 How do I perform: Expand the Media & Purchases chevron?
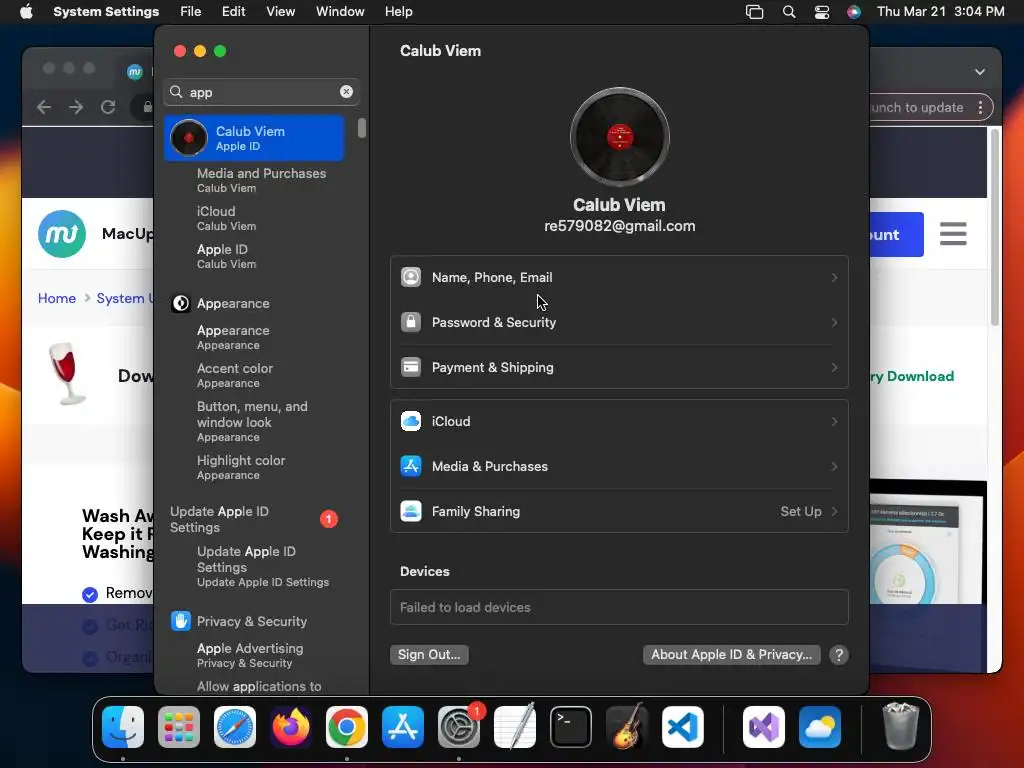(834, 466)
